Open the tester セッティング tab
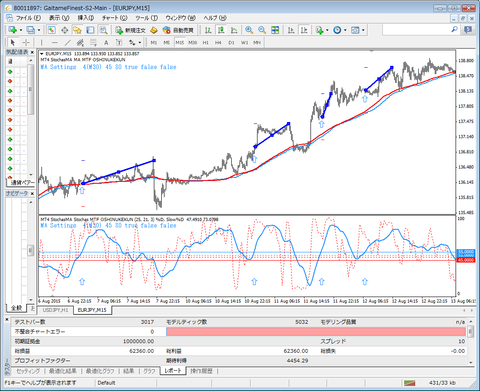The height and width of the screenshot is (391, 480). 28,371
